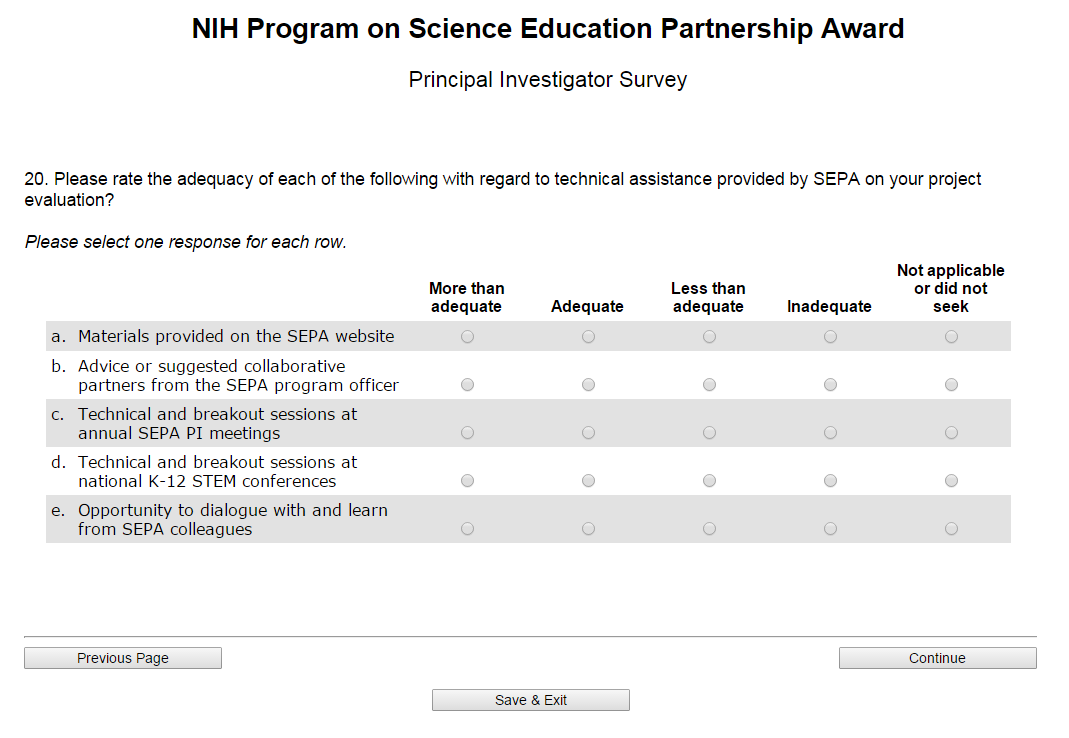Choose More than adequate for program officer advice
The width and height of the screenshot is (1069, 738).
coord(467,385)
